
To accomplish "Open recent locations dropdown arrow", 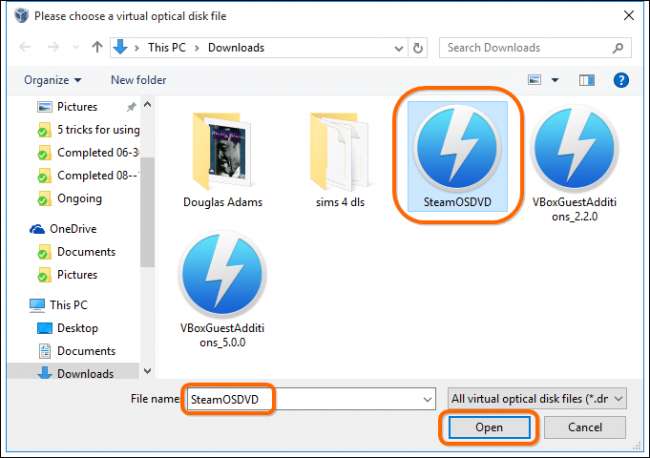I will [76, 48].
